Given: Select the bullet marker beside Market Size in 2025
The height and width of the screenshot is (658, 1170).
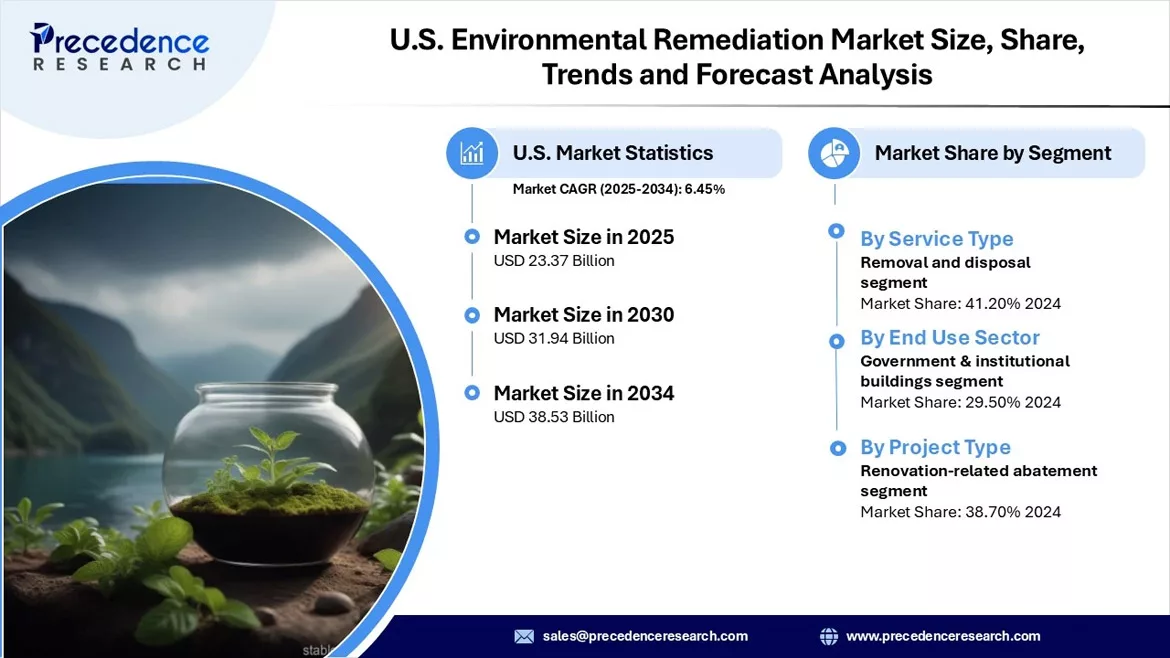Looking at the screenshot, I should (x=471, y=237).
